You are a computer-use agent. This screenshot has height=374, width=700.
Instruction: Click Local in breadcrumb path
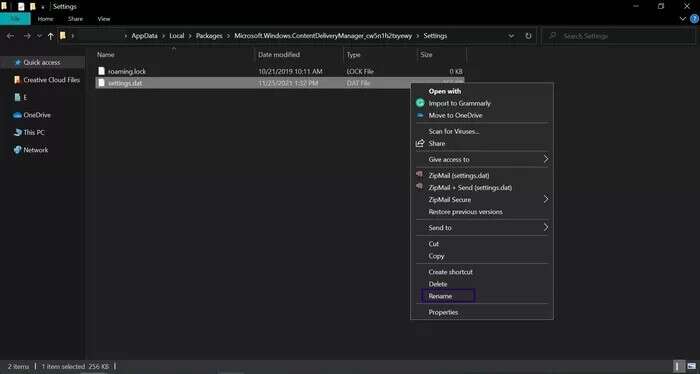(176, 36)
